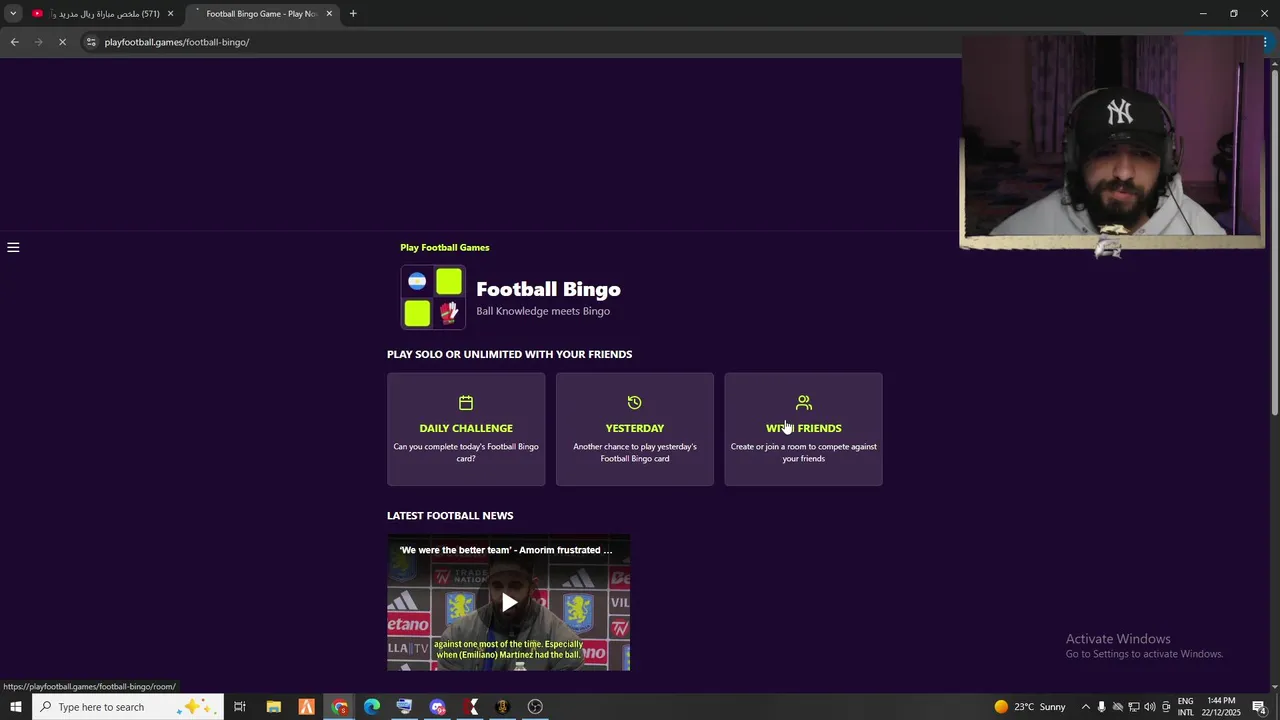The image size is (1280, 720).
Task: Click the Football Bingo logo tile
Action: 433,297
